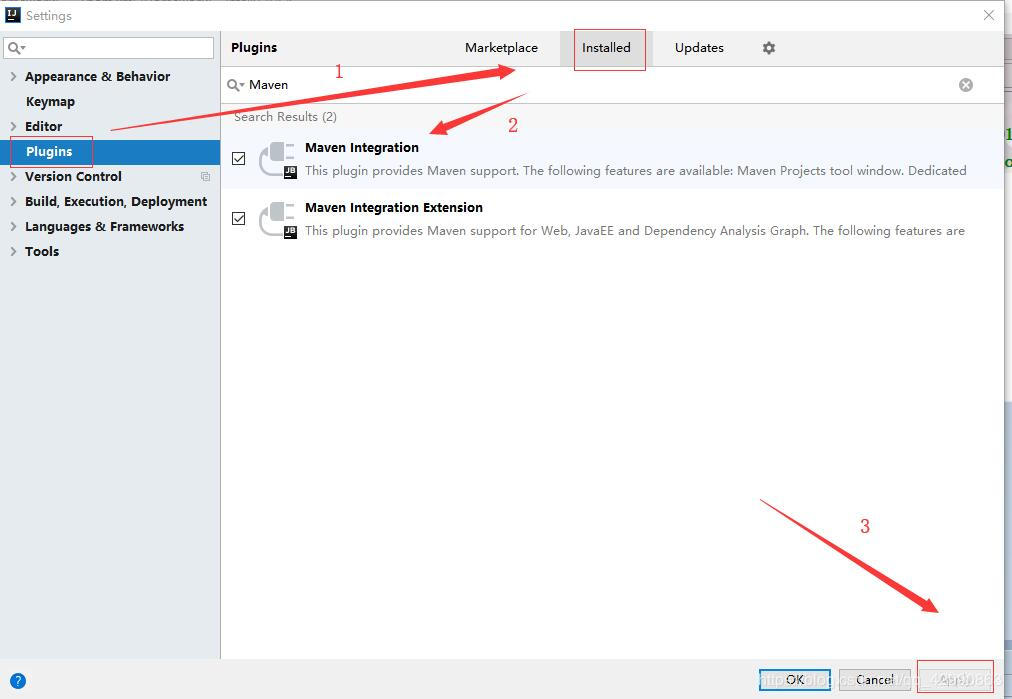
Task: Open the plugins settings gear menu
Action: (768, 48)
